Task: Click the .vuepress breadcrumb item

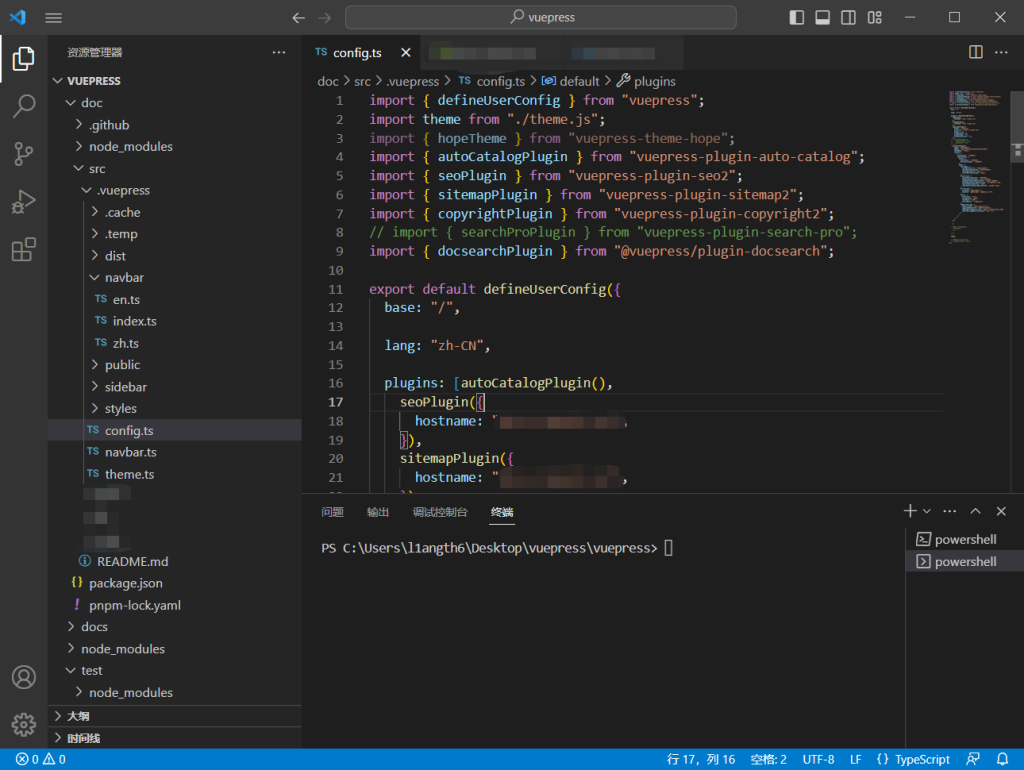Action: click(x=413, y=81)
